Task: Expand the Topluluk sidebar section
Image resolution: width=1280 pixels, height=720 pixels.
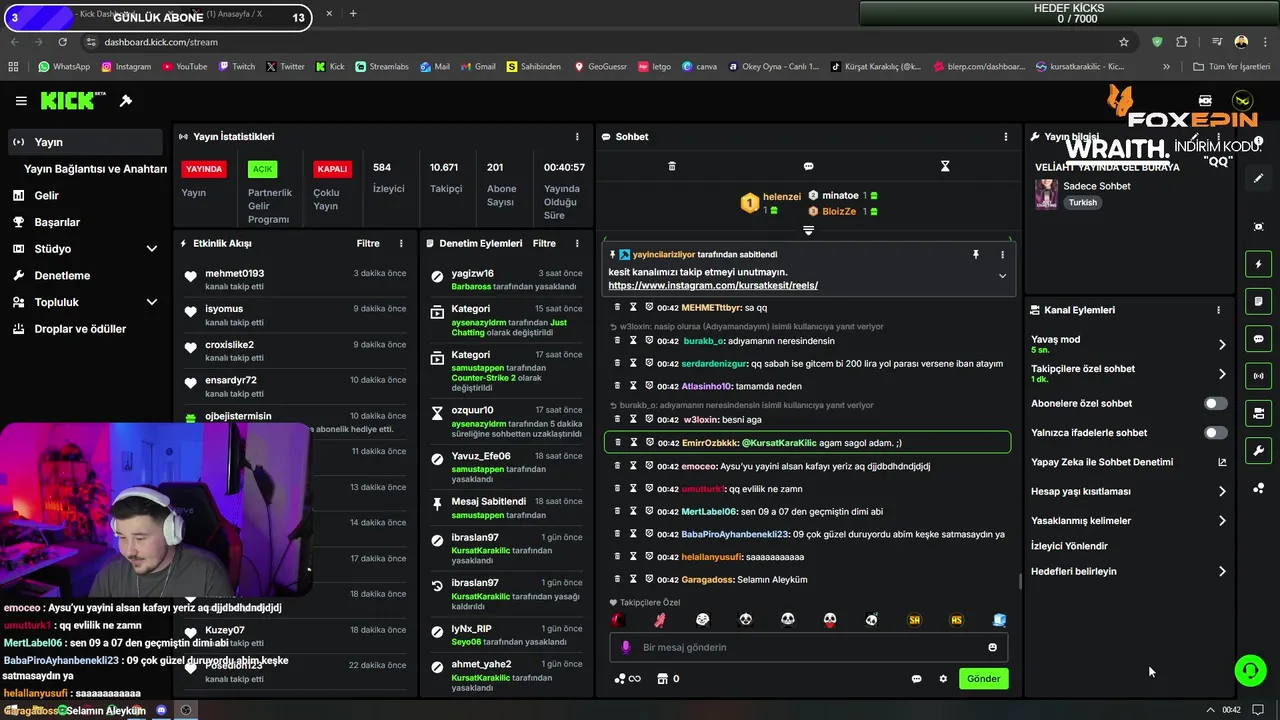Action: click(x=152, y=302)
